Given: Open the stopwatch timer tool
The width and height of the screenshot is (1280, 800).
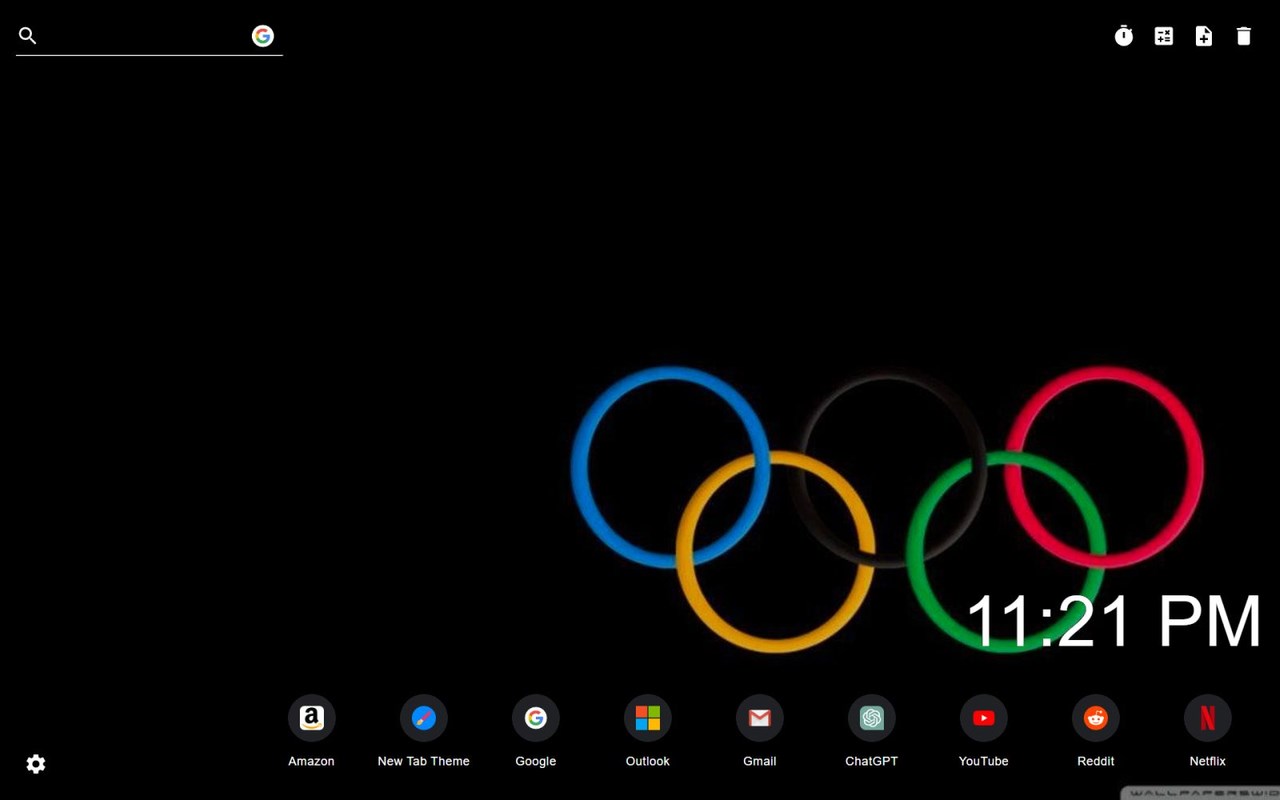Looking at the screenshot, I should [1124, 36].
